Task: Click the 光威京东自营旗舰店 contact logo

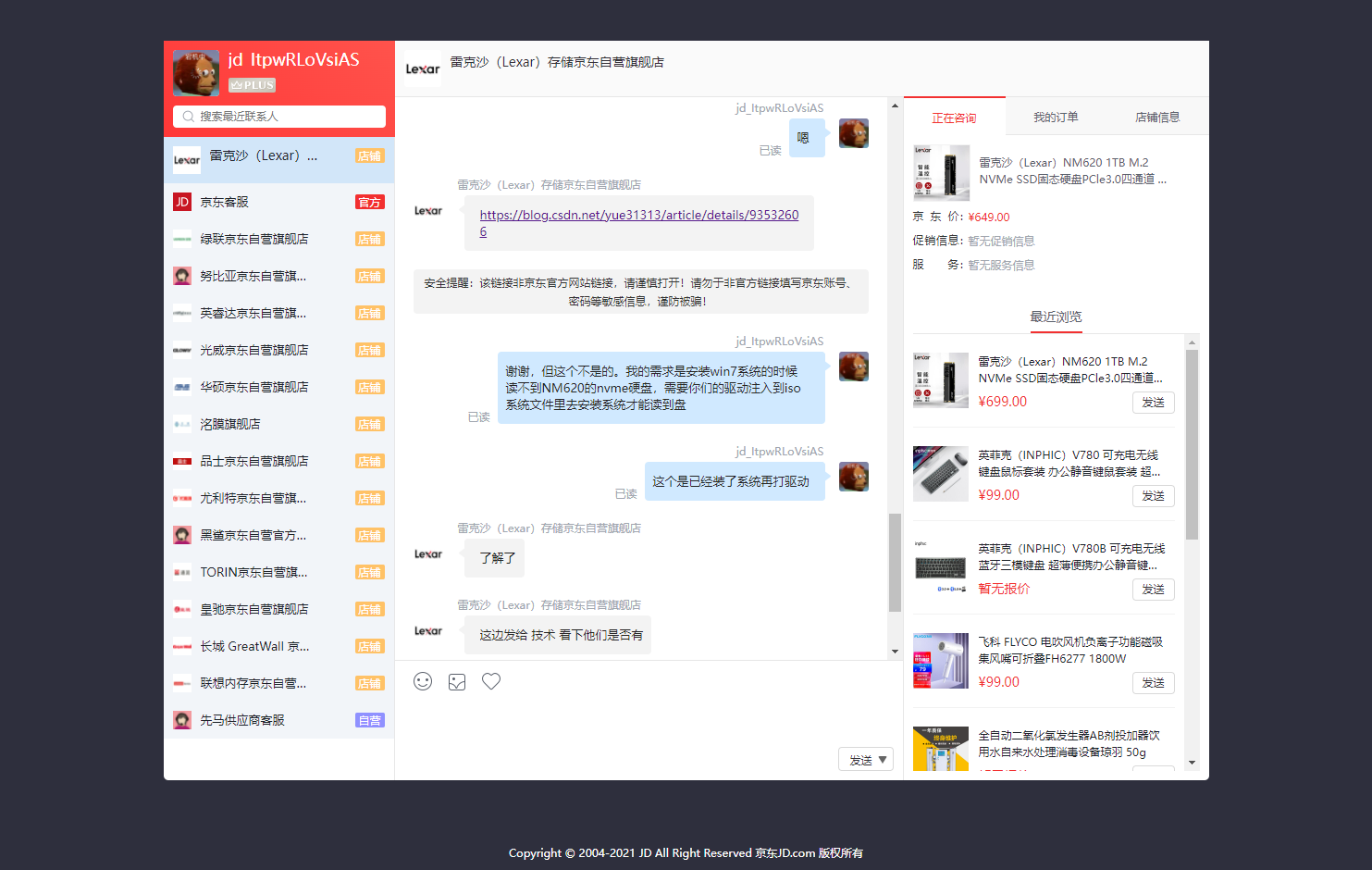Action: (x=182, y=350)
